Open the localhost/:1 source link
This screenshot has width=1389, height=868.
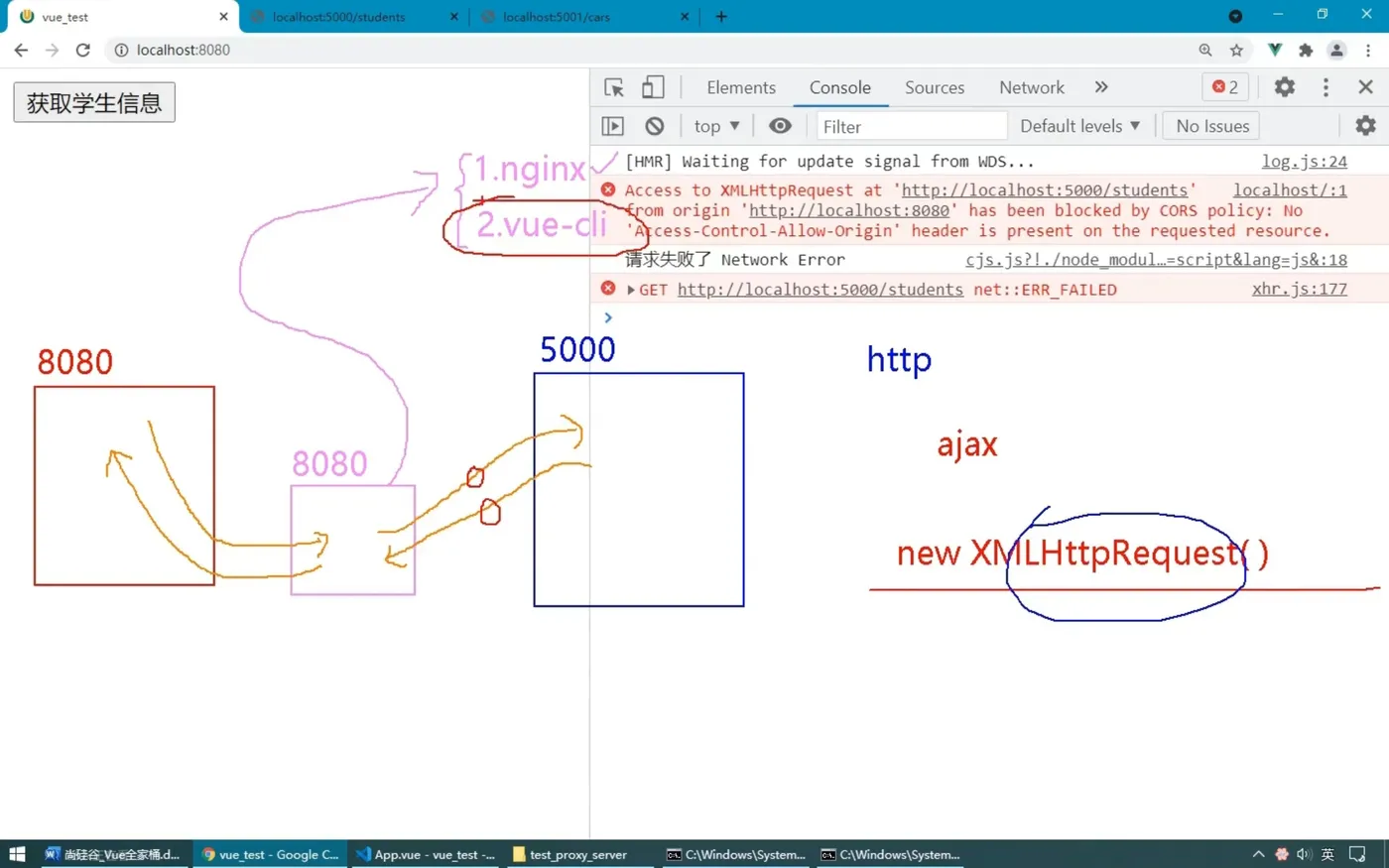coord(1290,189)
